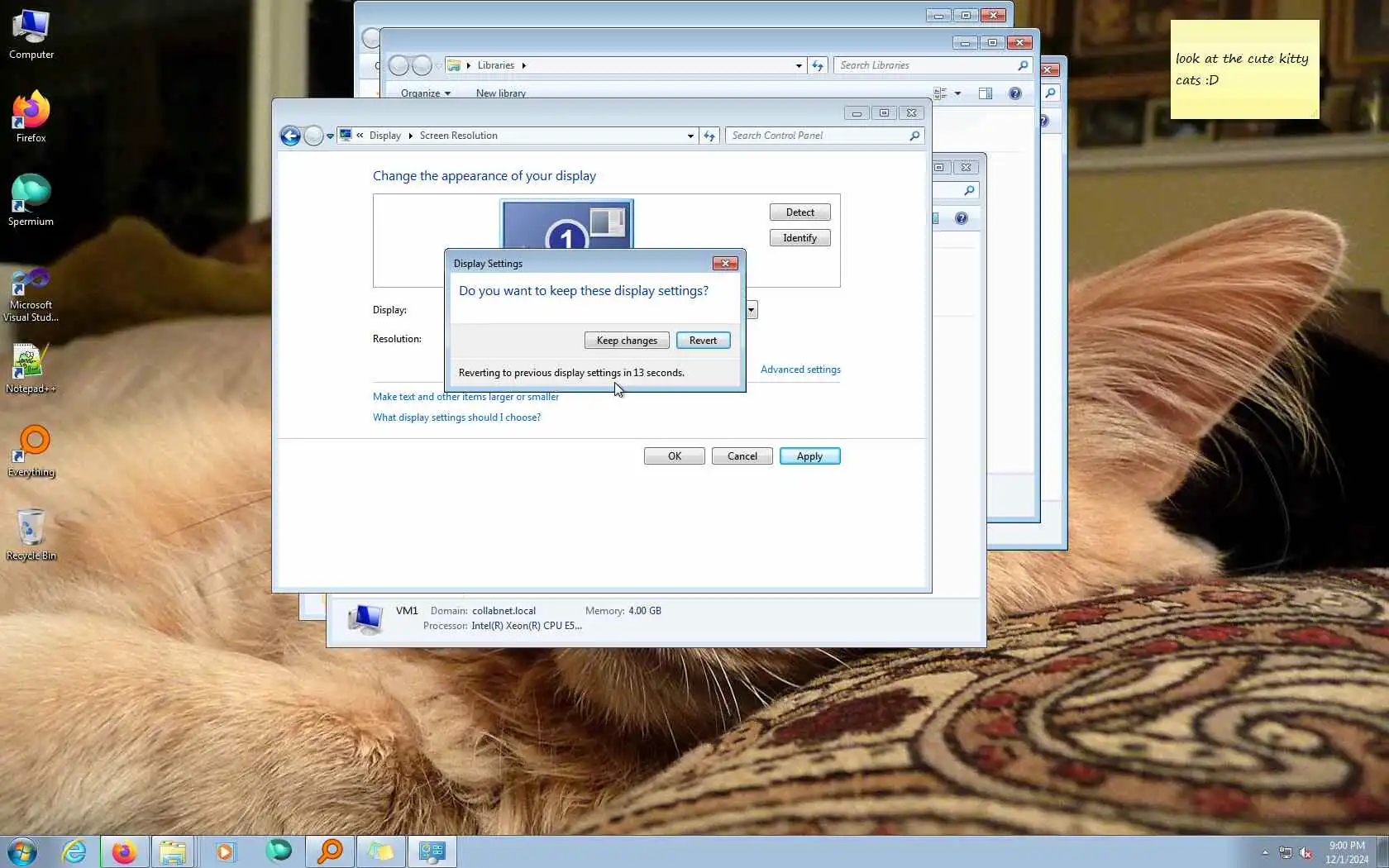This screenshot has width=1389, height=868.
Task: Change the view in Libraries window toolbar
Action: coord(940,93)
